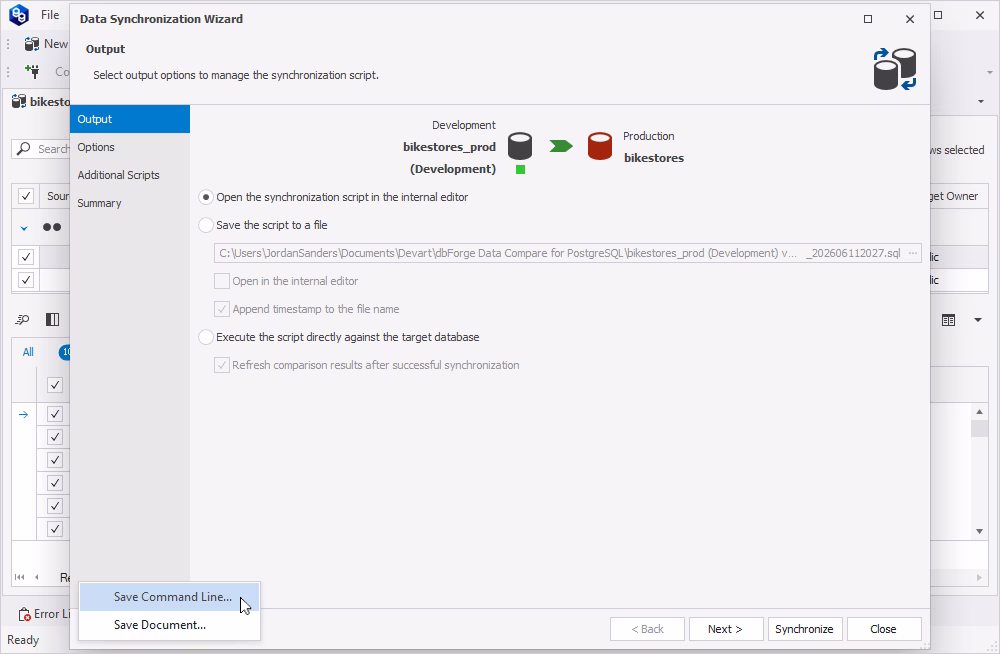The image size is (1000, 654).
Task: Toggle the first object row checkbox under the group
Action: tap(26, 257)
